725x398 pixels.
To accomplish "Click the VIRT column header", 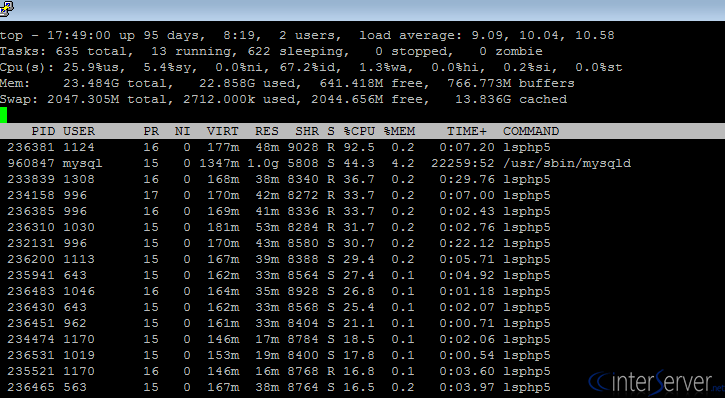I will click(x=222, y=131).
